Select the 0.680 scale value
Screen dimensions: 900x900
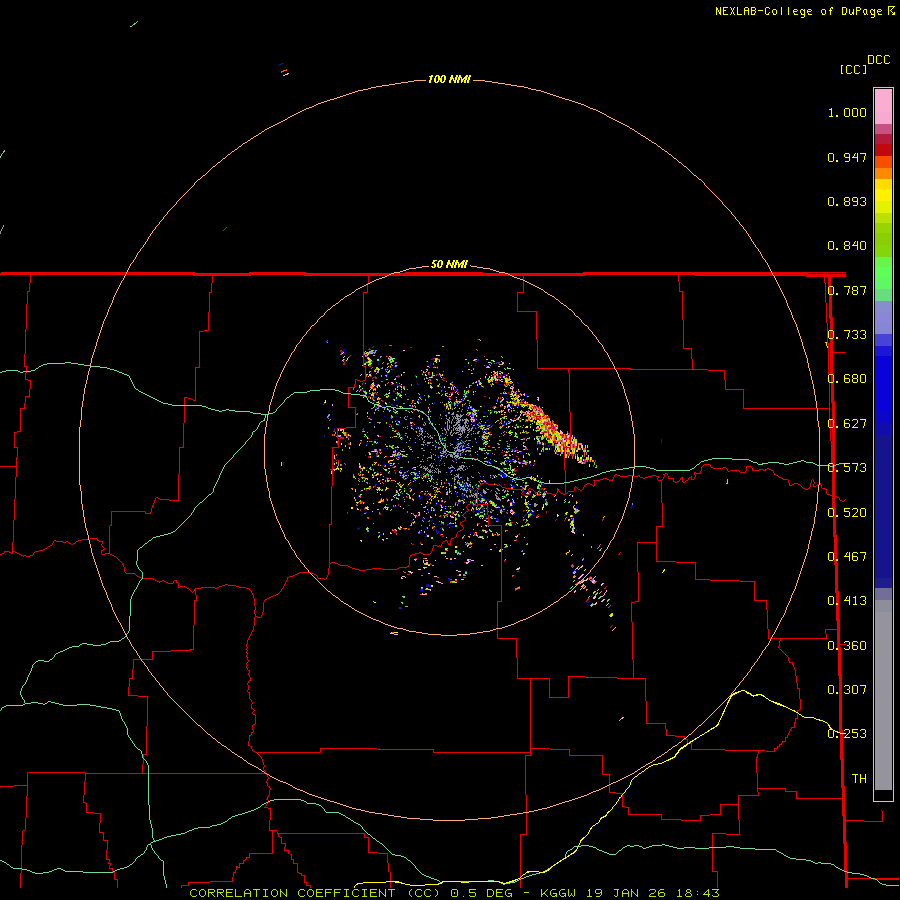847,379
